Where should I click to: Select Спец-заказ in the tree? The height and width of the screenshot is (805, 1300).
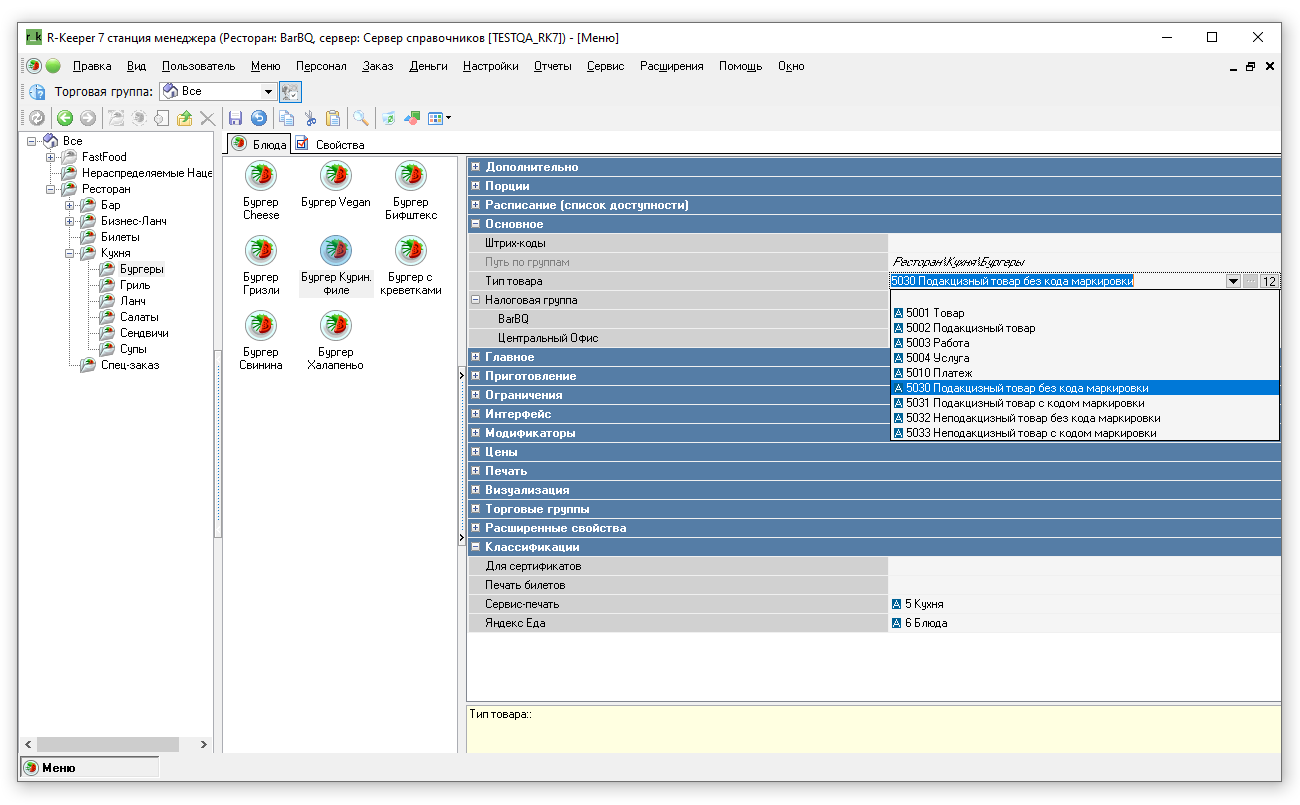(x=130, y=365)
